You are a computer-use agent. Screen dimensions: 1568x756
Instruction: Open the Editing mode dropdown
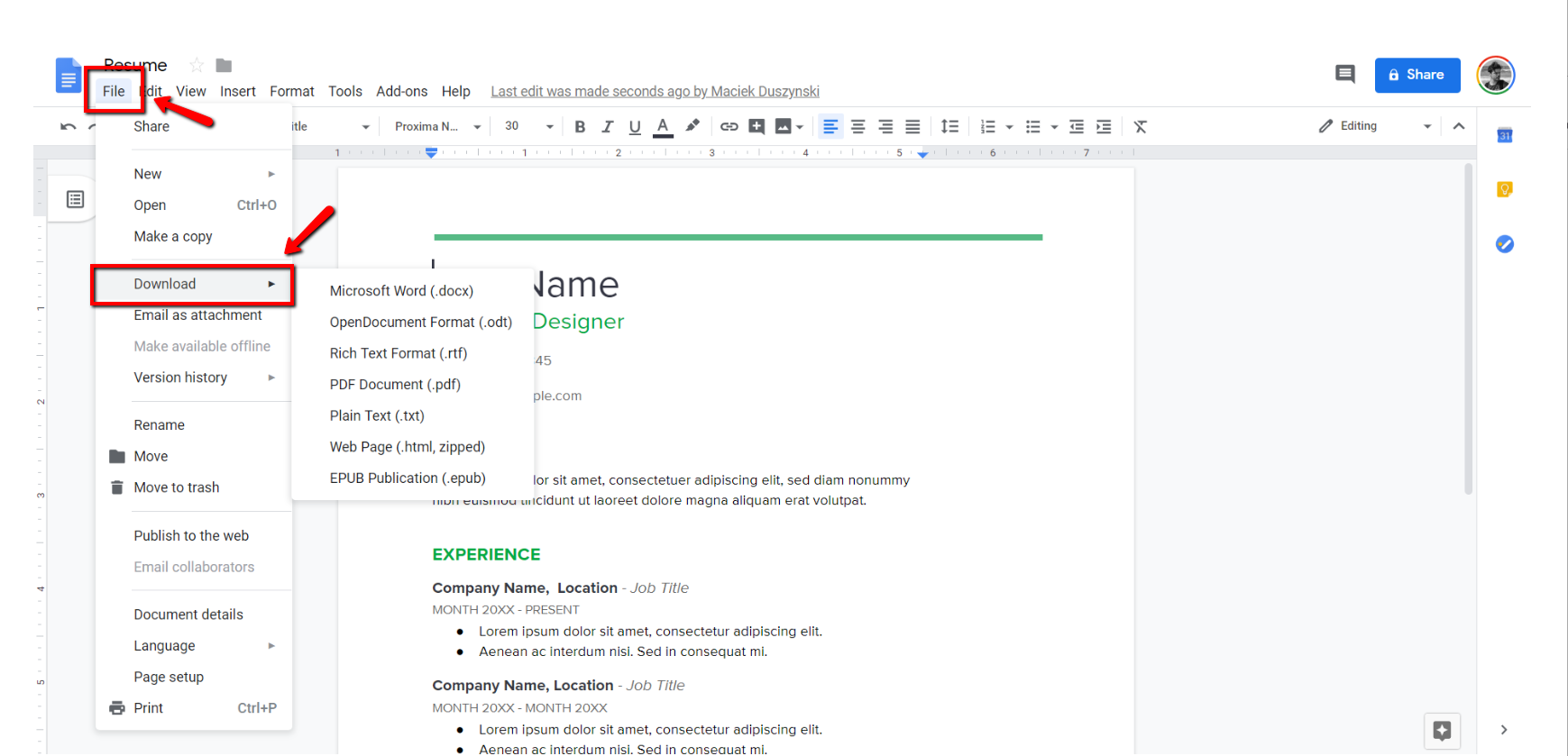1375,126
